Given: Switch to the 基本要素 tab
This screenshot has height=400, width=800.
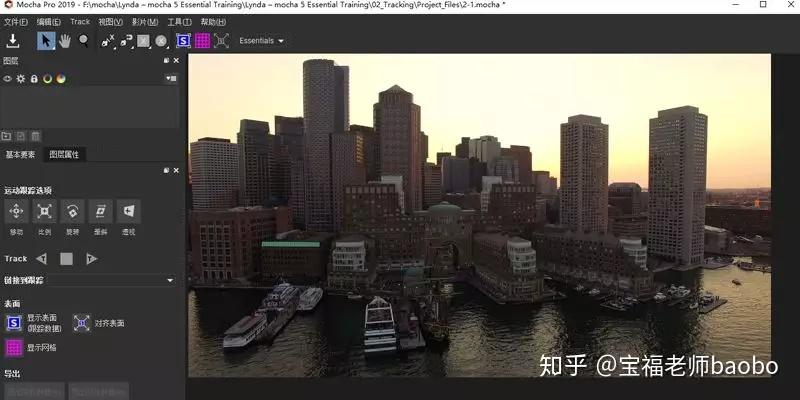Looking at the screenshot, I should point(20,155).
